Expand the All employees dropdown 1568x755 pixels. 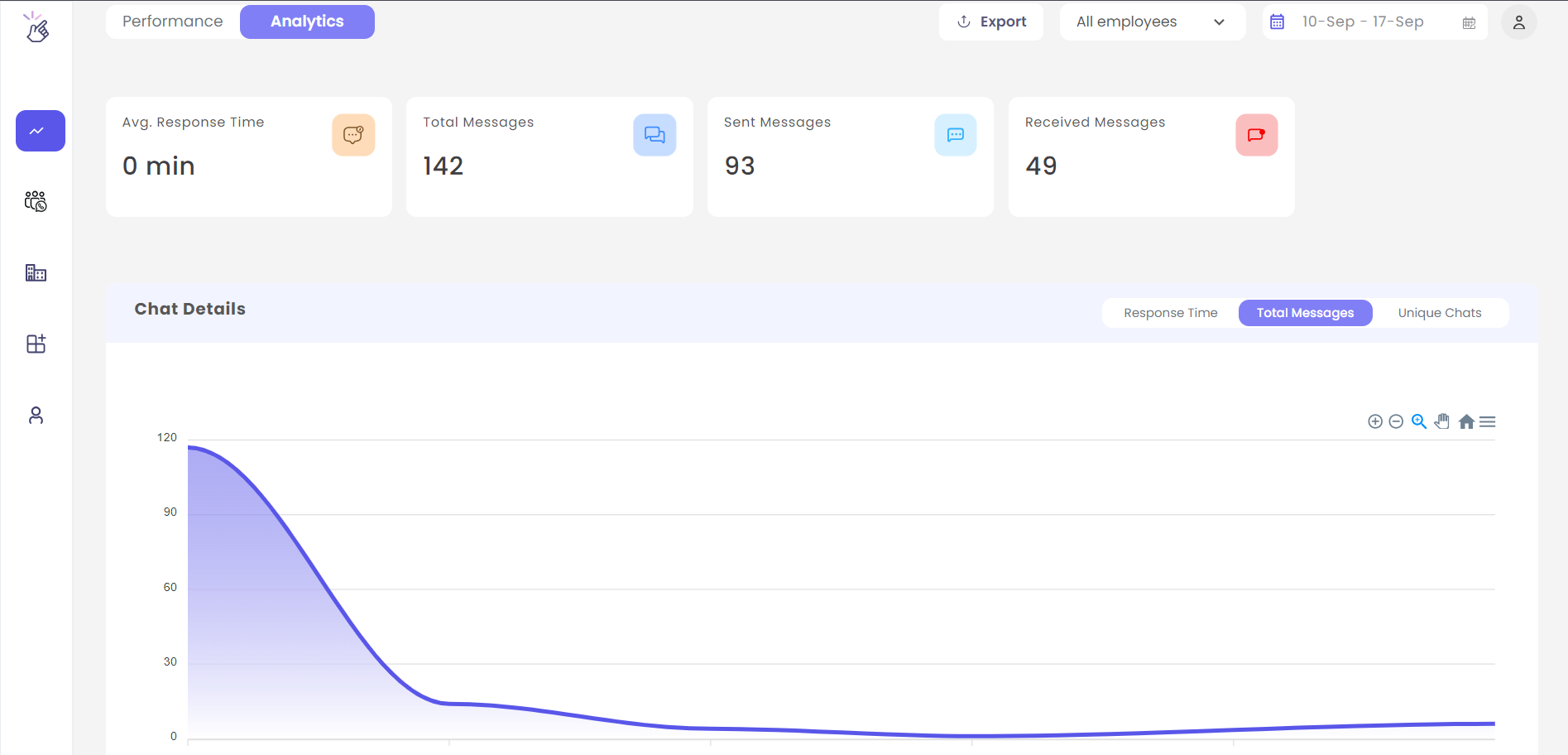pos(1153,22)
